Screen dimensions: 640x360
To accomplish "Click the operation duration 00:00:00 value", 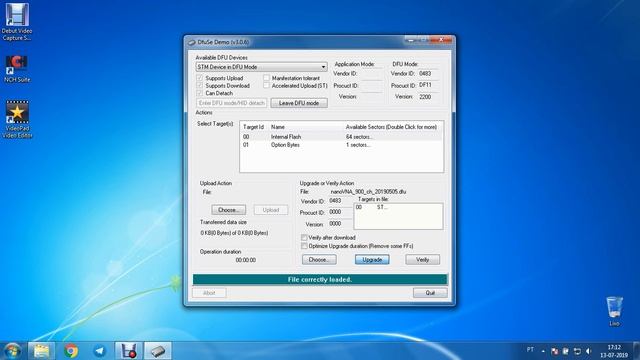I will pyautogui.click(x=246, y=260).
